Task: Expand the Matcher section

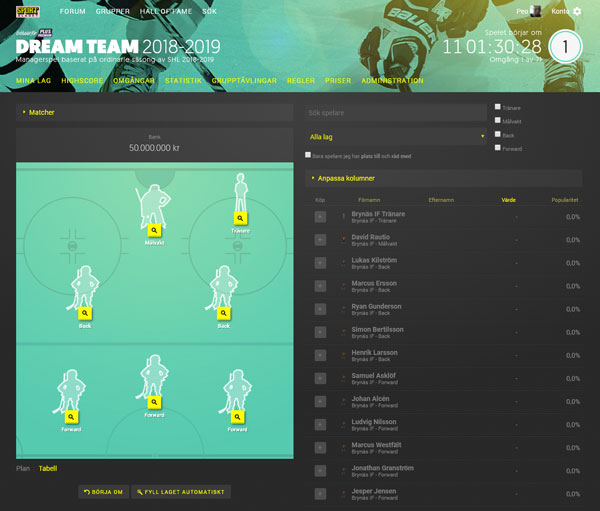Action: [x=155, y=112]
